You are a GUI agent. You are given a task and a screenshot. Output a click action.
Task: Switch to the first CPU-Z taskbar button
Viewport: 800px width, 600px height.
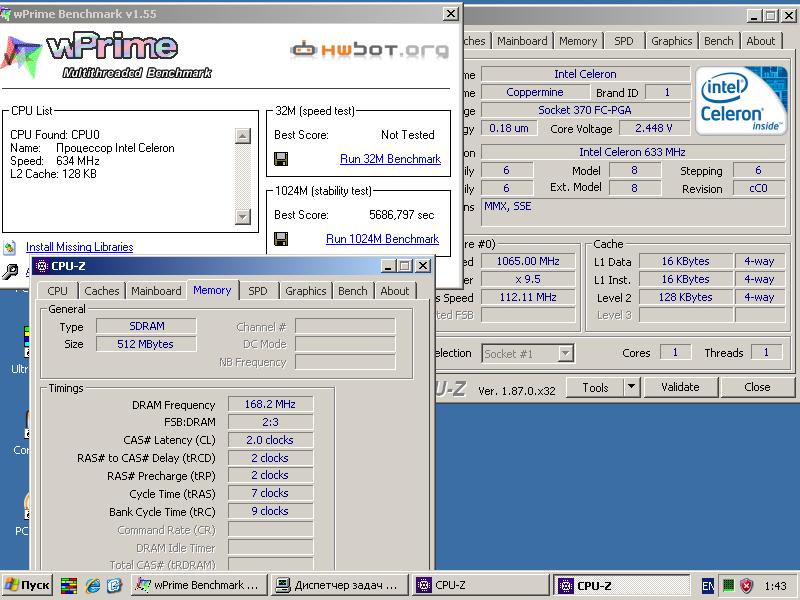480,585
